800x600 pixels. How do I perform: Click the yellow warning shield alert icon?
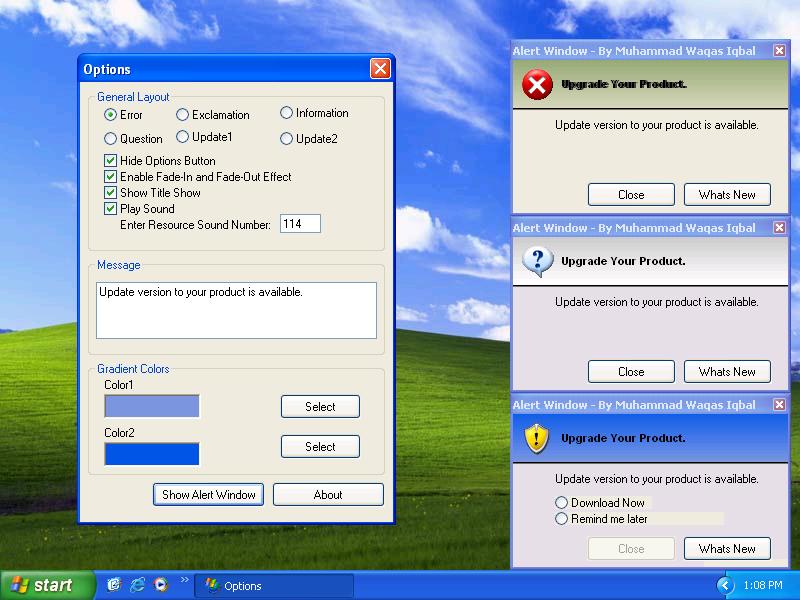click(537, 438)
